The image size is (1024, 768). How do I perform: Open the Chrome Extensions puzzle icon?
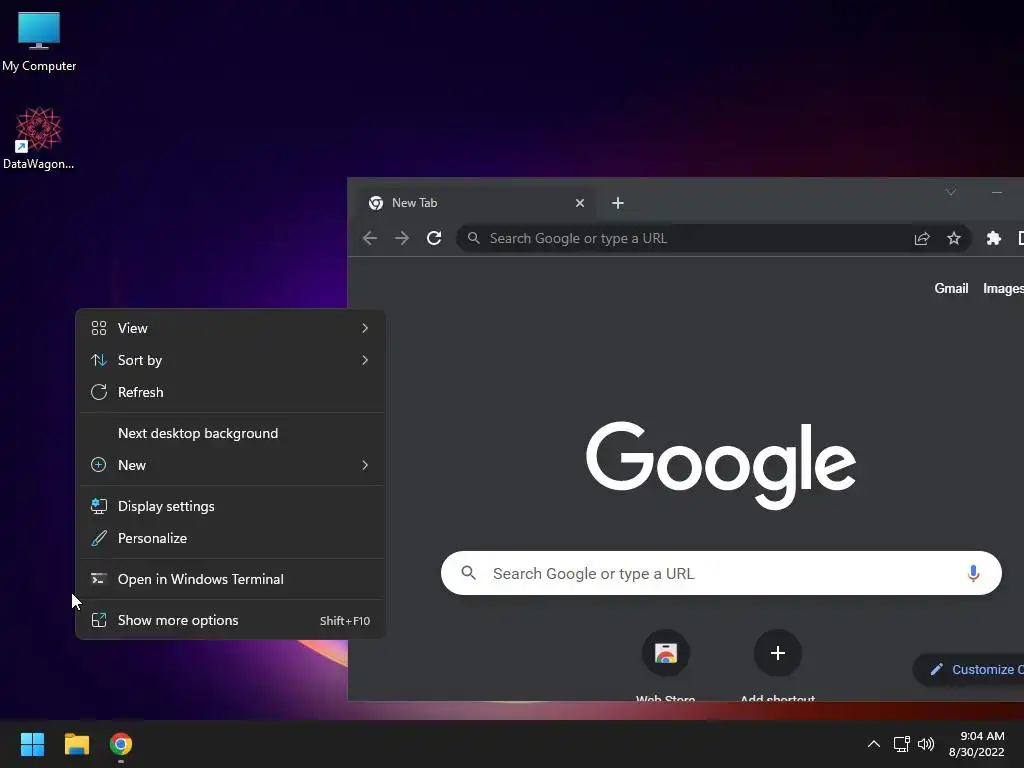click(993, 238)
